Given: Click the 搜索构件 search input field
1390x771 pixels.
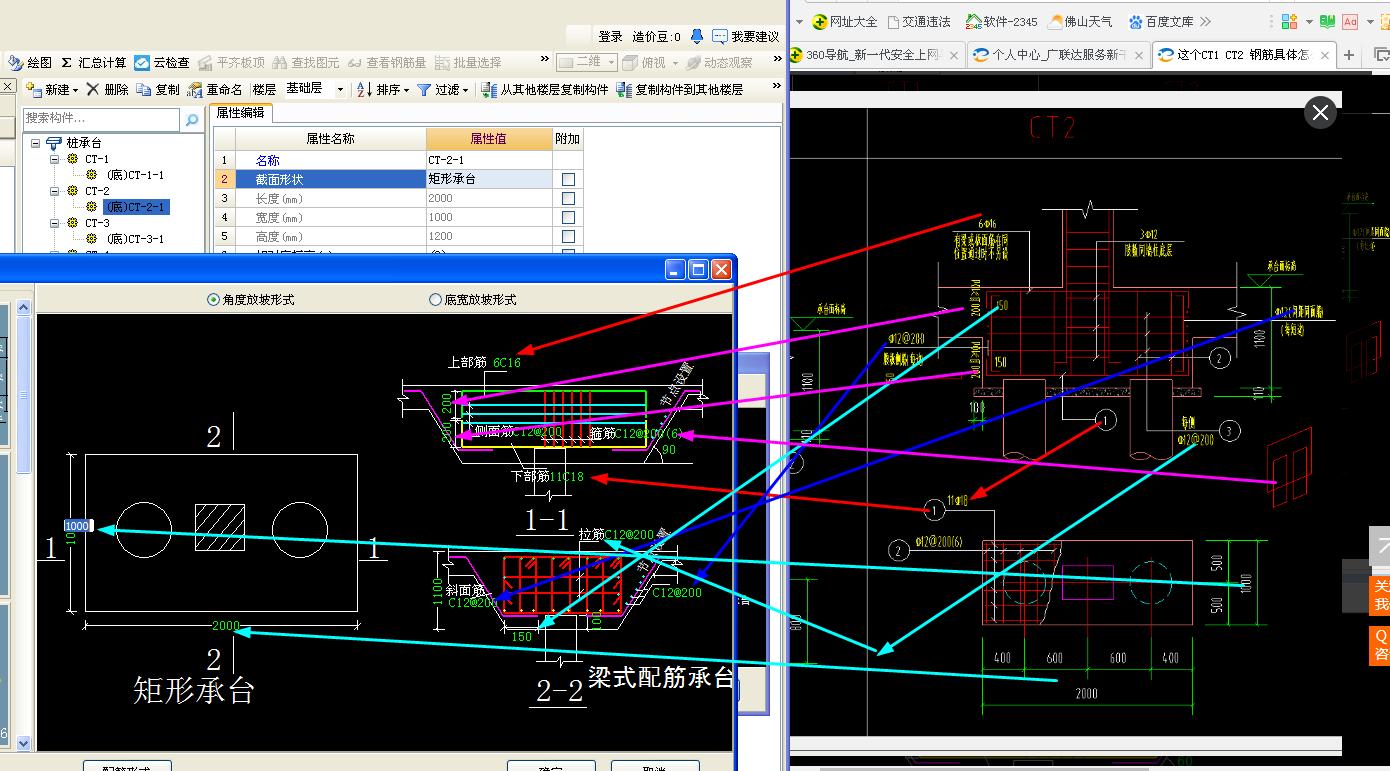Looking at the screenshot, I should 102,119.
